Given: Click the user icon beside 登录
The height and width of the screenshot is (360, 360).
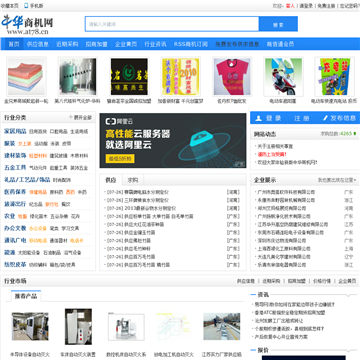Looking at the screenshot, I should point(258,118).
